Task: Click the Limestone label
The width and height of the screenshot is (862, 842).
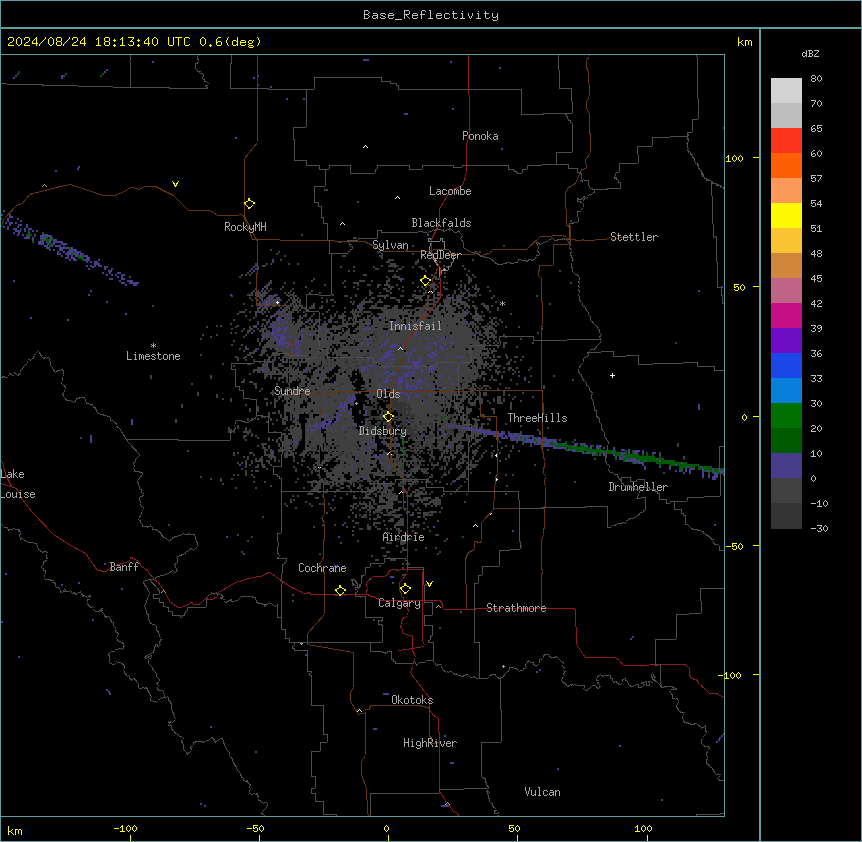Action: pyautogui.click(x=153, y=356)
